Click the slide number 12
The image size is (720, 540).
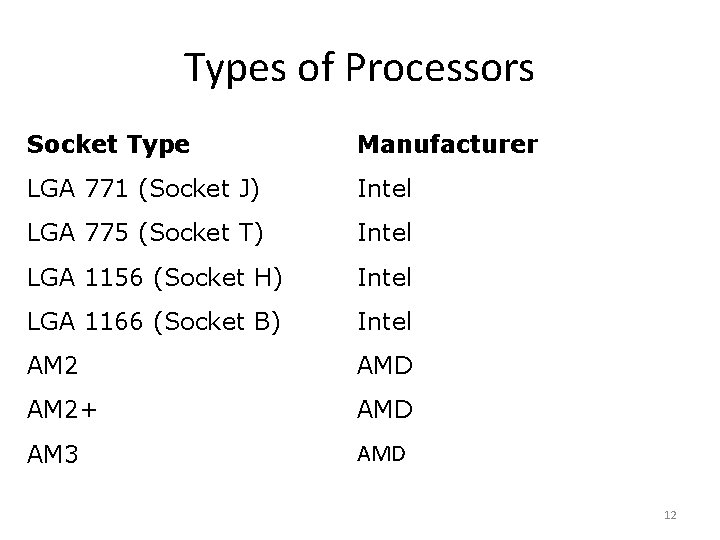pyautogui.click(x=670, y=515)
